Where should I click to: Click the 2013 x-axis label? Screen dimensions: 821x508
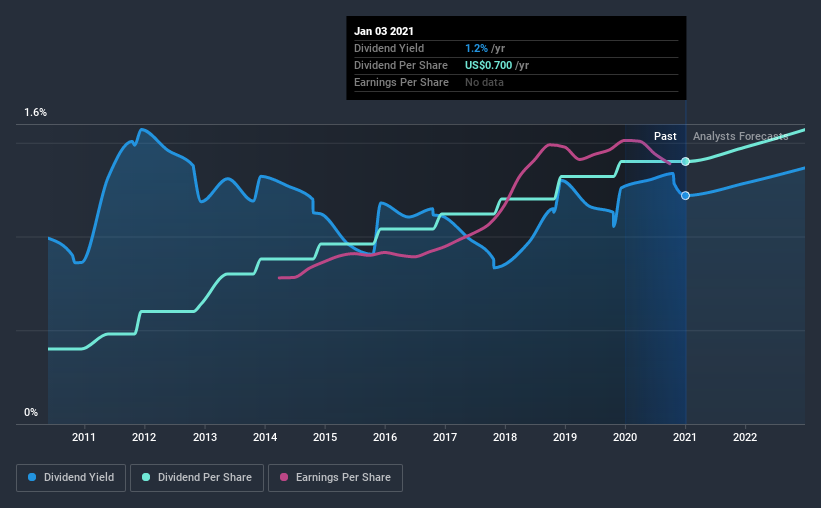coord(205,437)
